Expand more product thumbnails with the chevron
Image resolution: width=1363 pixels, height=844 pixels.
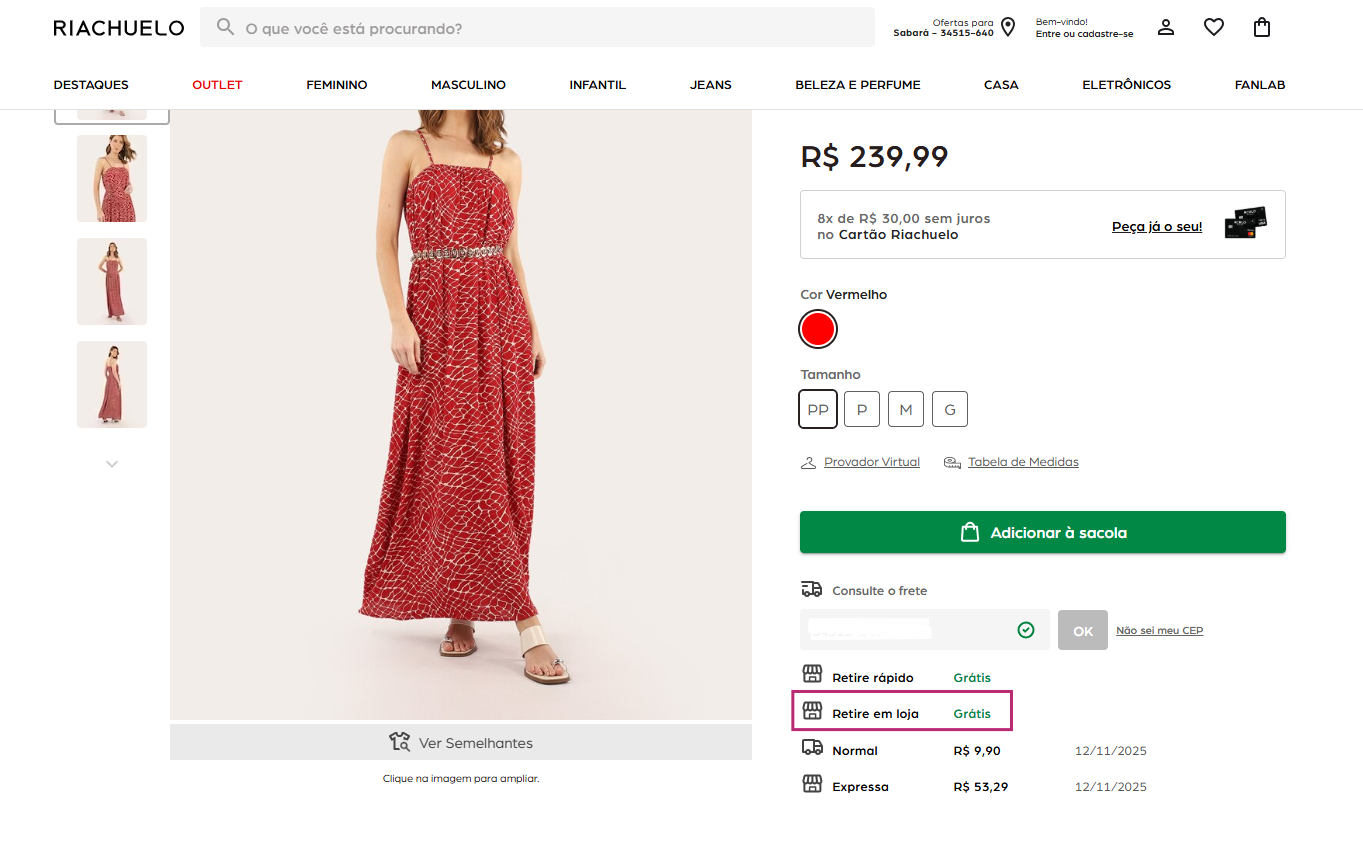[x=111, y=463]
